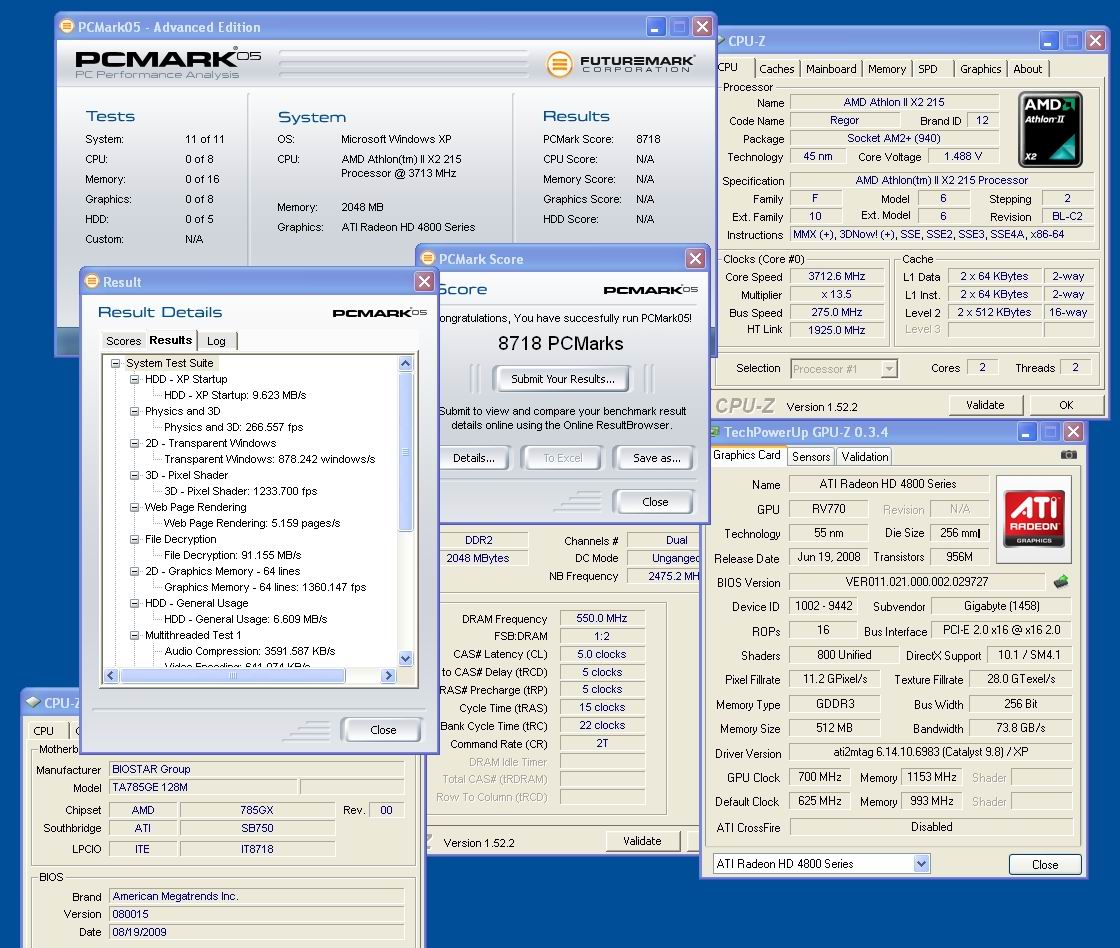Open the Graphics tab in CPU-Z
This screenshot has width=1120, height=948.
pos(980,69)
